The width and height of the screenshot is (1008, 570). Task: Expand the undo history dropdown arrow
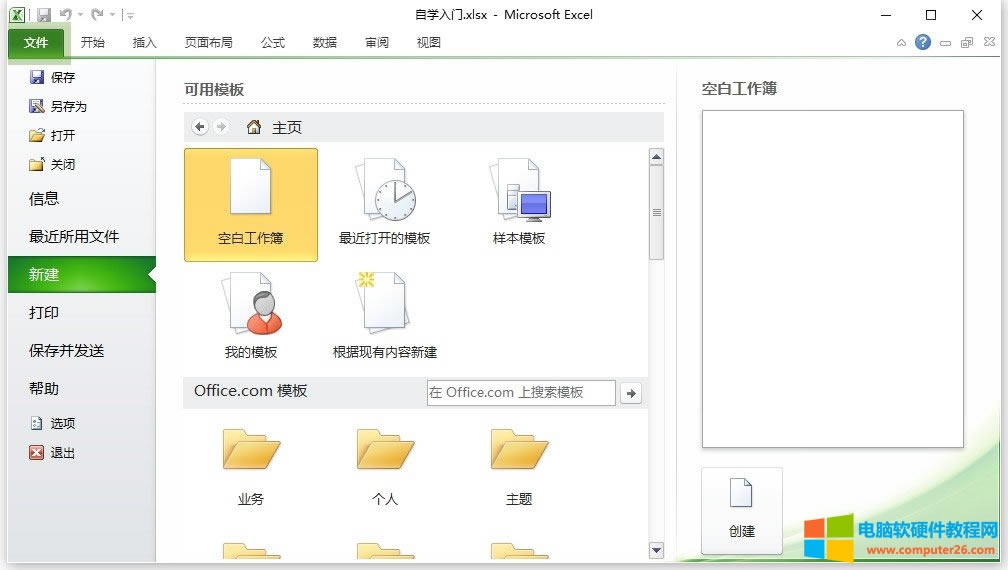(x=81, y=16)
